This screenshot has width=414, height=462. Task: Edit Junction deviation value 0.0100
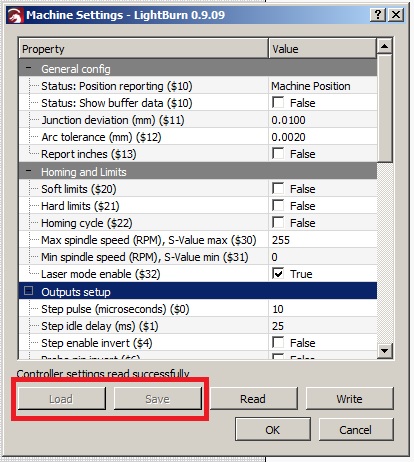coord(323,120)
